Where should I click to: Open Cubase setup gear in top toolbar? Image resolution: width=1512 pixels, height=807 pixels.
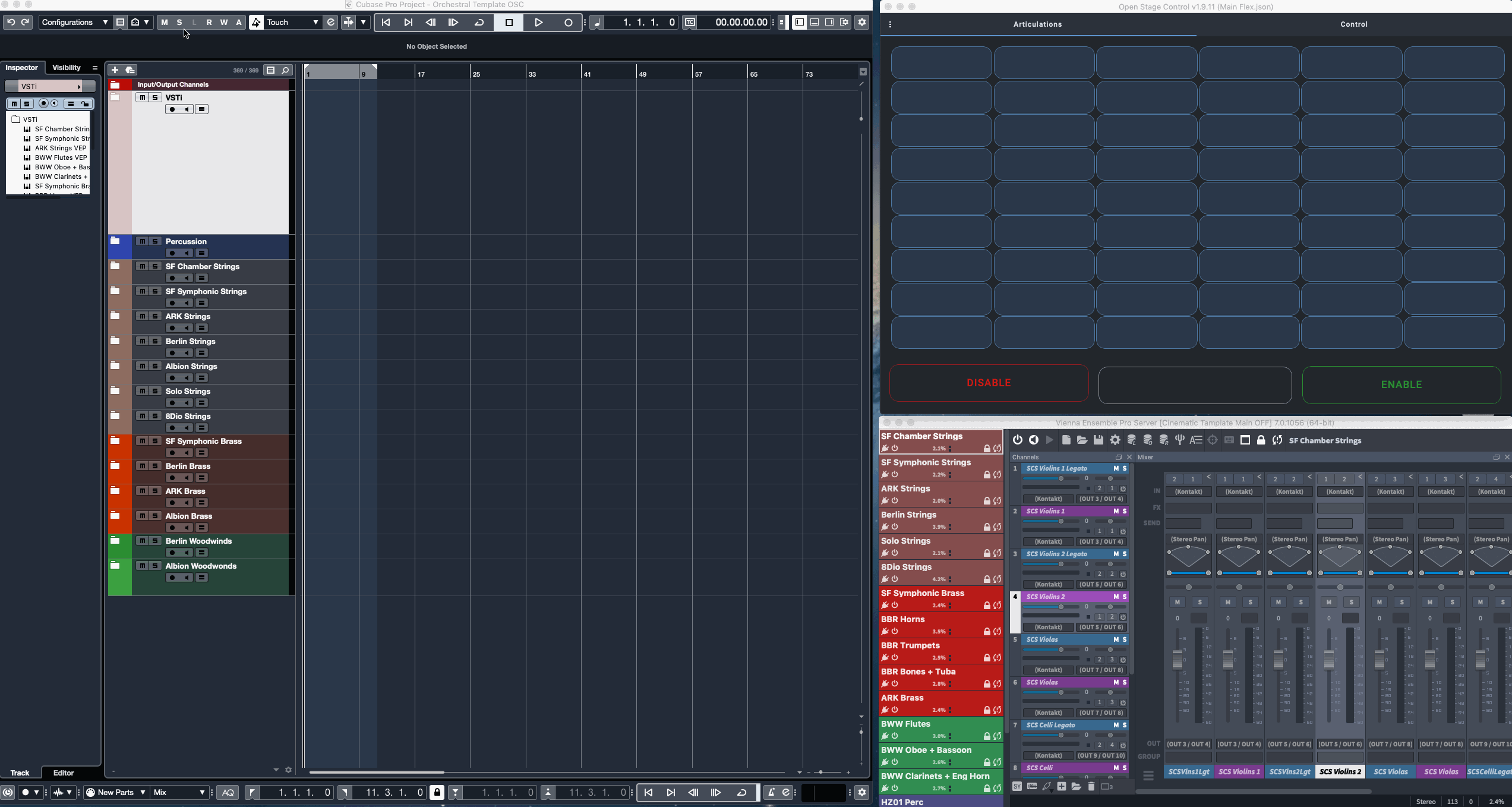861,23
